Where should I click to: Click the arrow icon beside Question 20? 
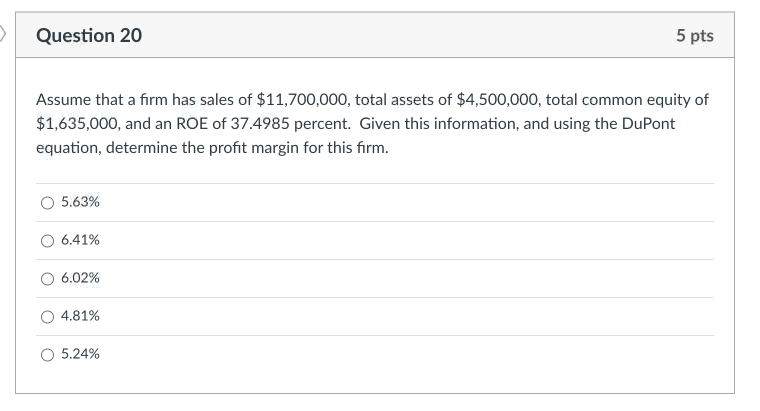pos(4,35)
